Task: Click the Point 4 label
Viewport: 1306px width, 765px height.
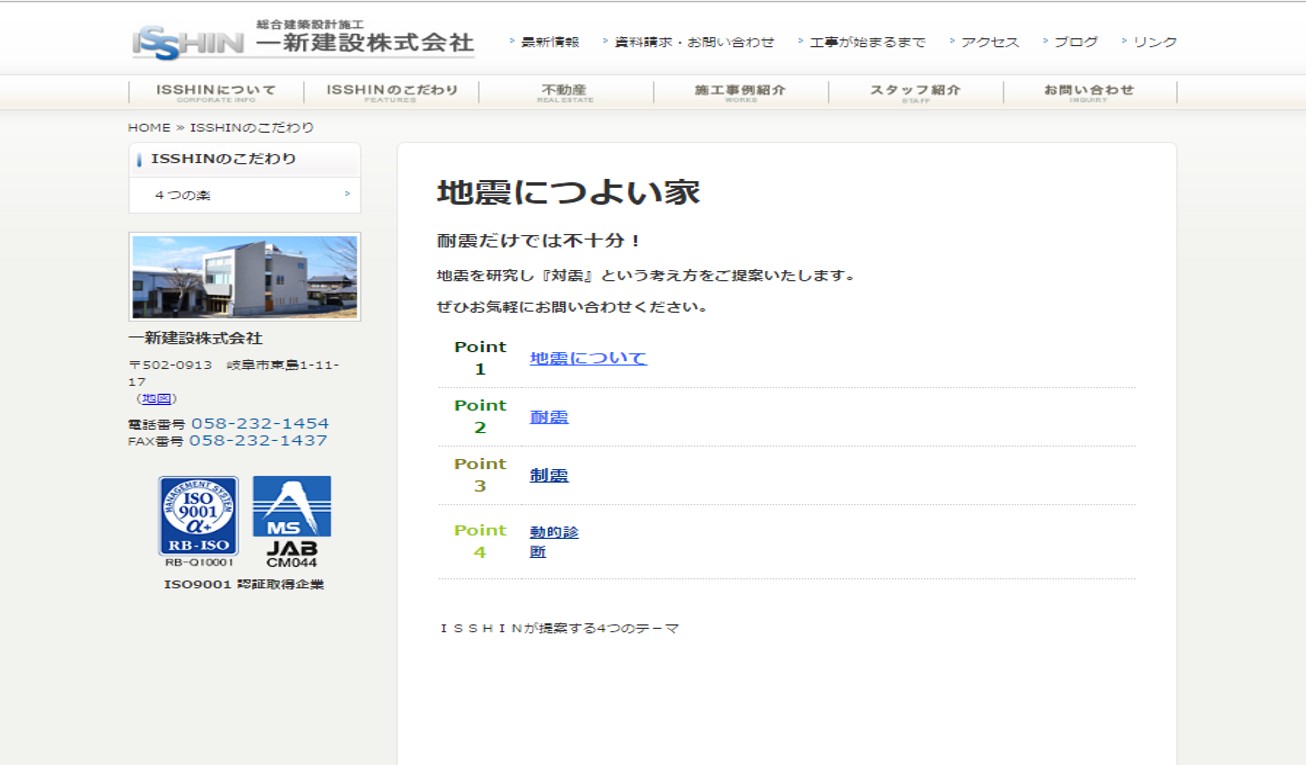Action: (x=480, y=541)
